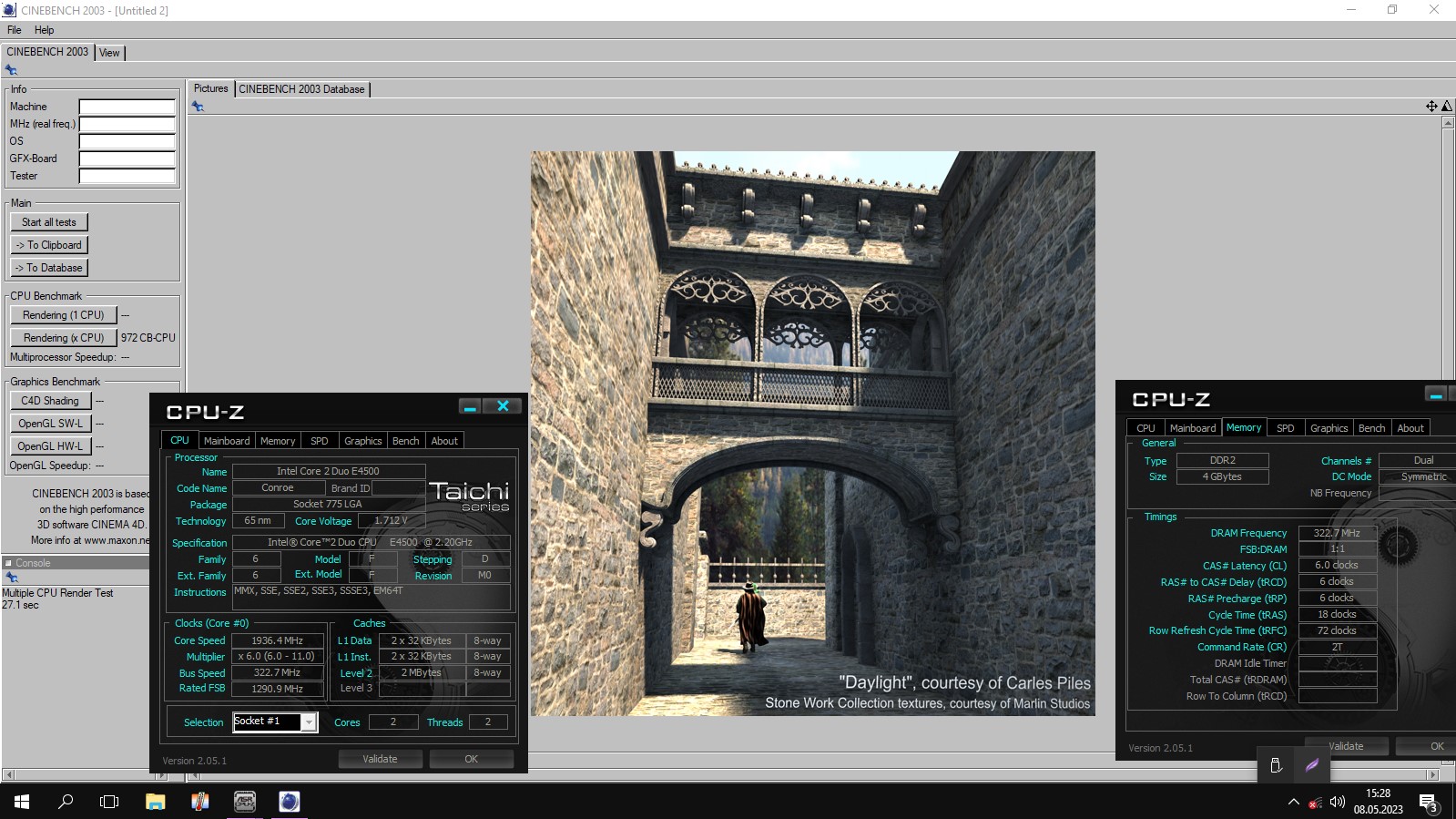Screen dimensions: 1456x819
Task: Click the Start all tests button
Action: 49,222
